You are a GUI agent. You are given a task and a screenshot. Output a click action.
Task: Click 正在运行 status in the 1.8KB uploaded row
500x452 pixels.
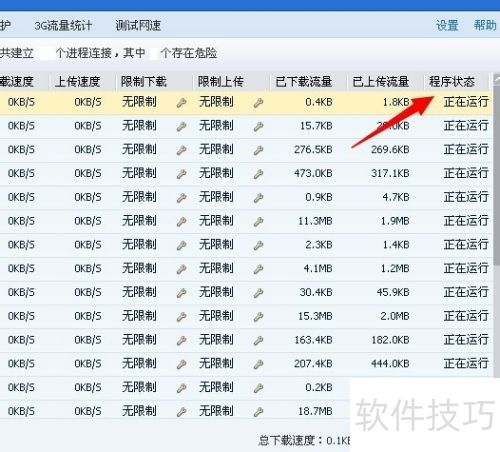coord(466,102)
